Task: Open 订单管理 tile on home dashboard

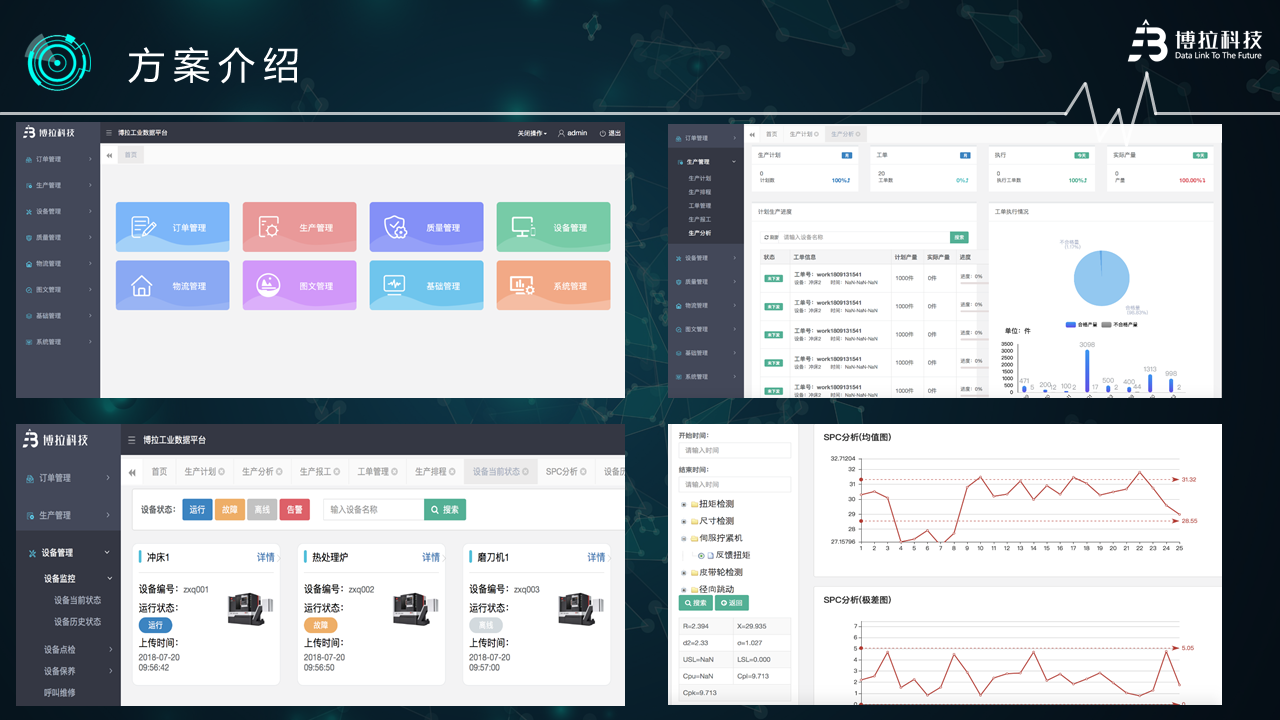Action: (x=172, y=227)
